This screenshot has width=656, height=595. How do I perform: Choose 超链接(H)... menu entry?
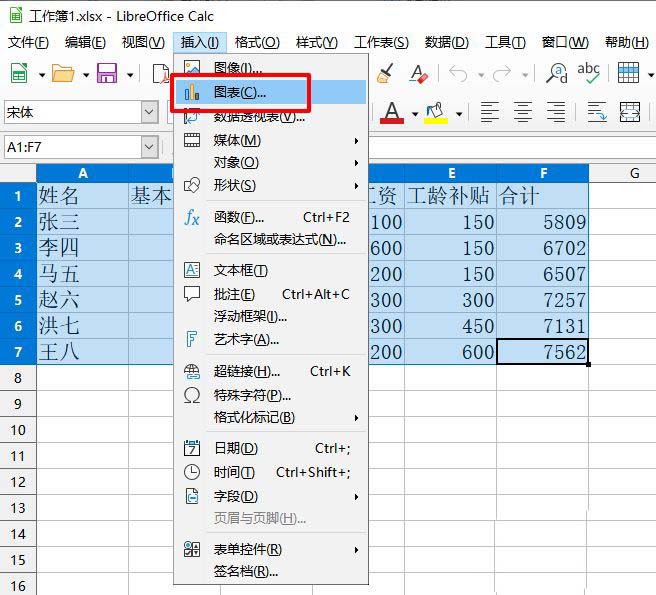click(271, 371)
